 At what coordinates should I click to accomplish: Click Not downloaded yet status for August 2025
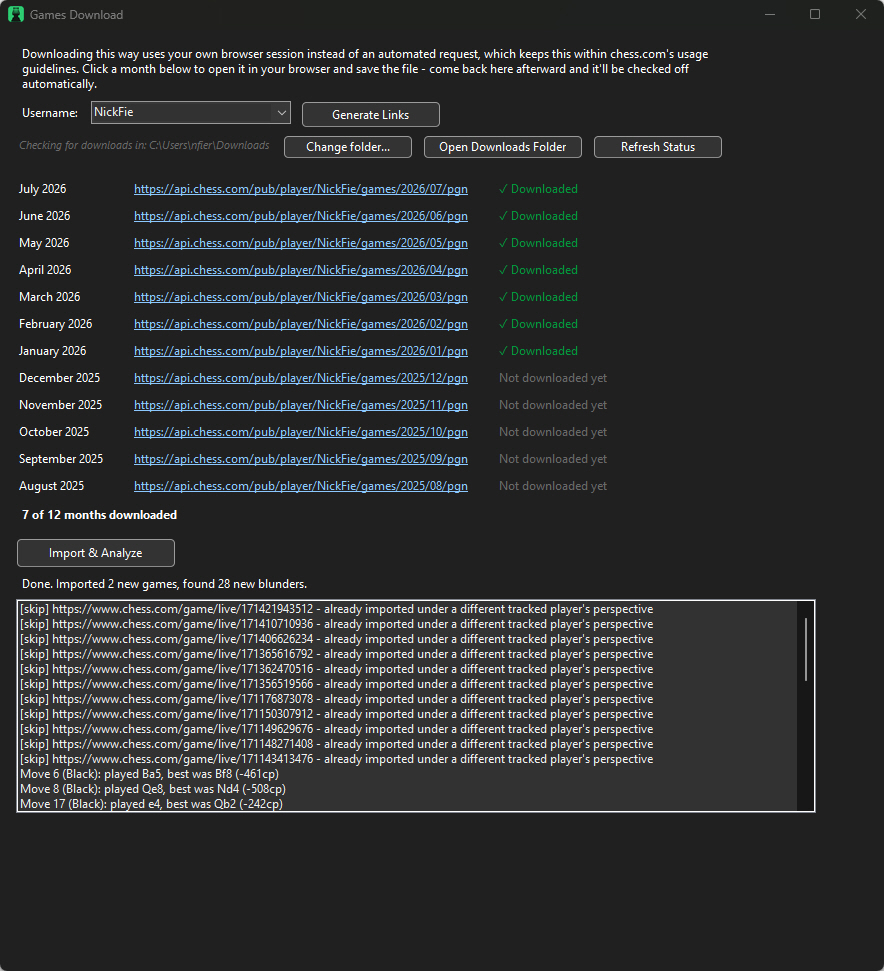pyautogui.click(x=553, y=486)
